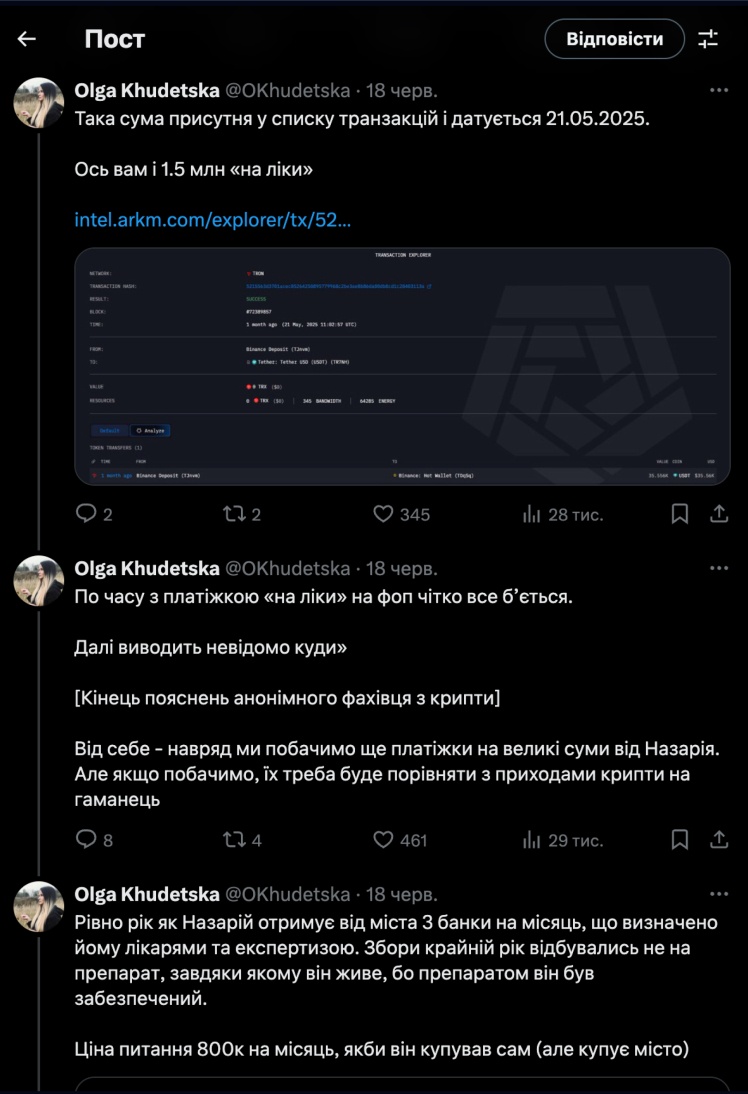Open more options menu on first post

coord(718,90)
